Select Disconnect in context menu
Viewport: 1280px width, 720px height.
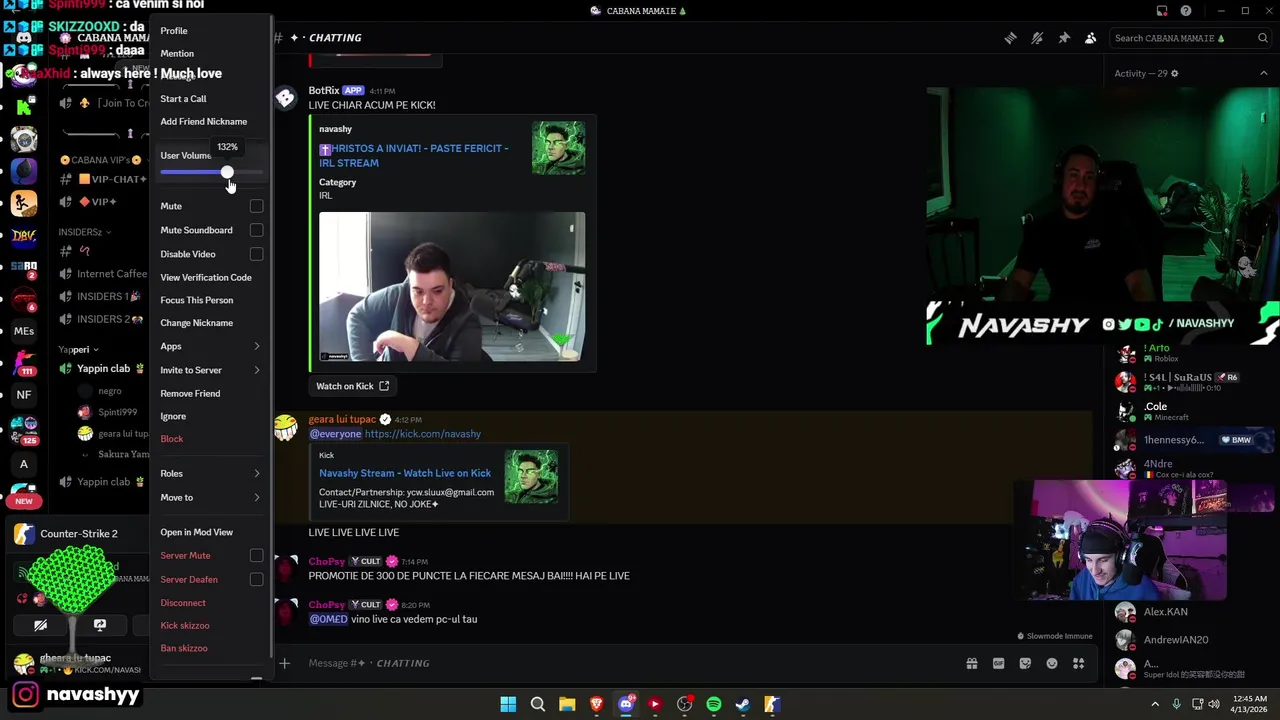(x=183, y=603)
